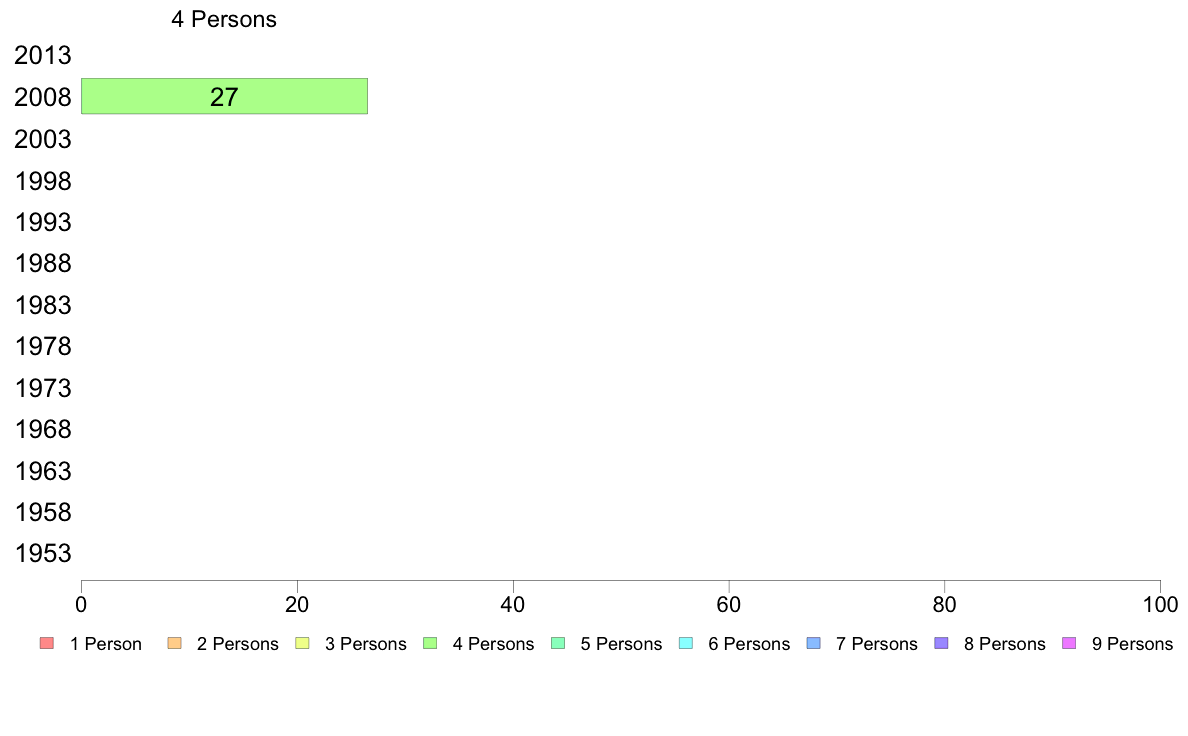Click the 40 tick label on the axis
The image size is (1188, 736).
coord(513,604)
